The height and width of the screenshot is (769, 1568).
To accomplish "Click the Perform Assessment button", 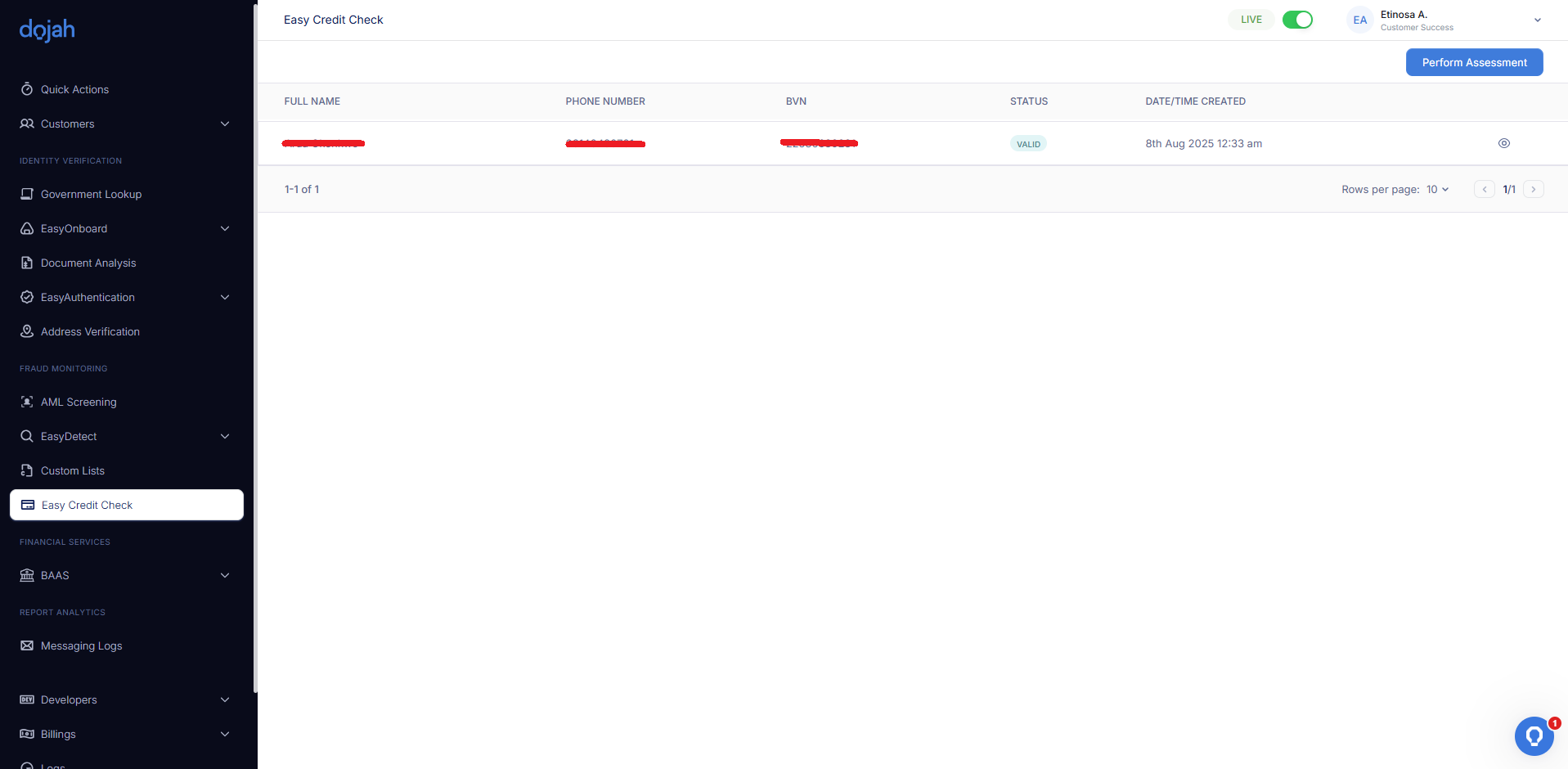I will coord(1474,62).
